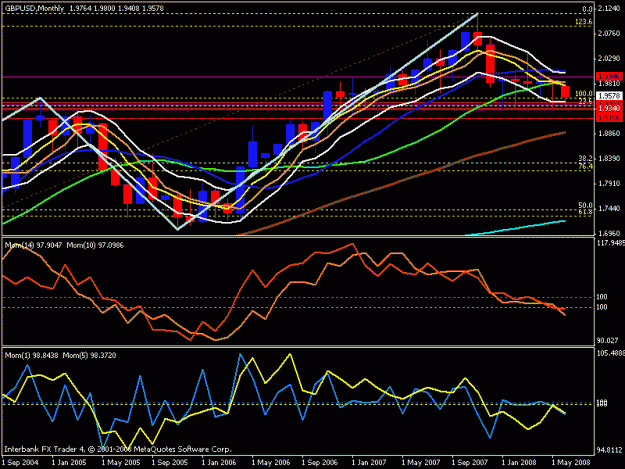Click the 90.027 momentum scale value
This screenshot has width=625, height=469.
coord(607,341)
